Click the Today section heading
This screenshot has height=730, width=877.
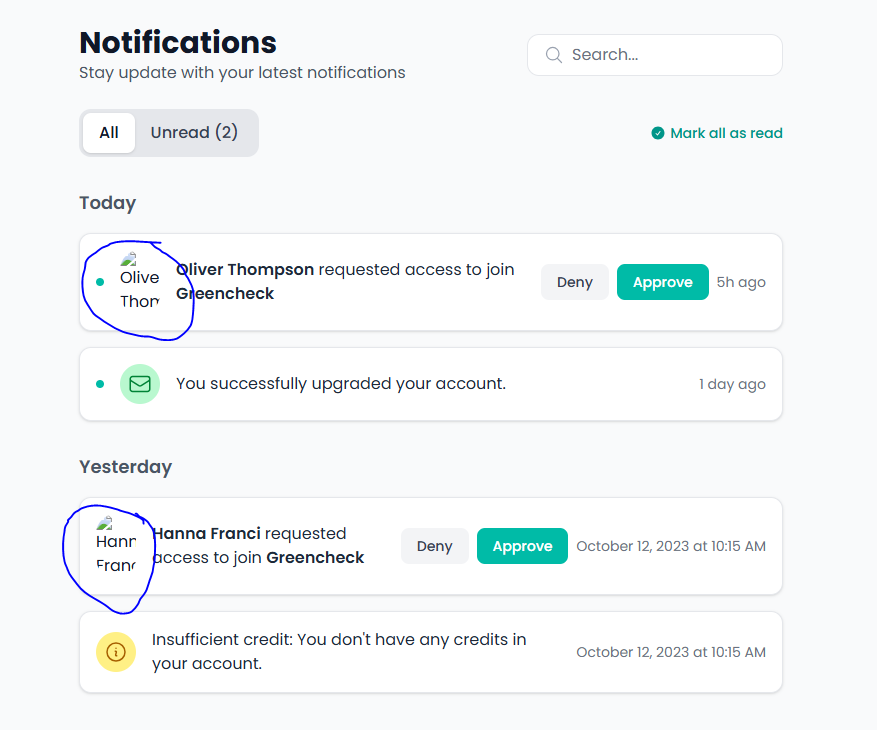107,203
